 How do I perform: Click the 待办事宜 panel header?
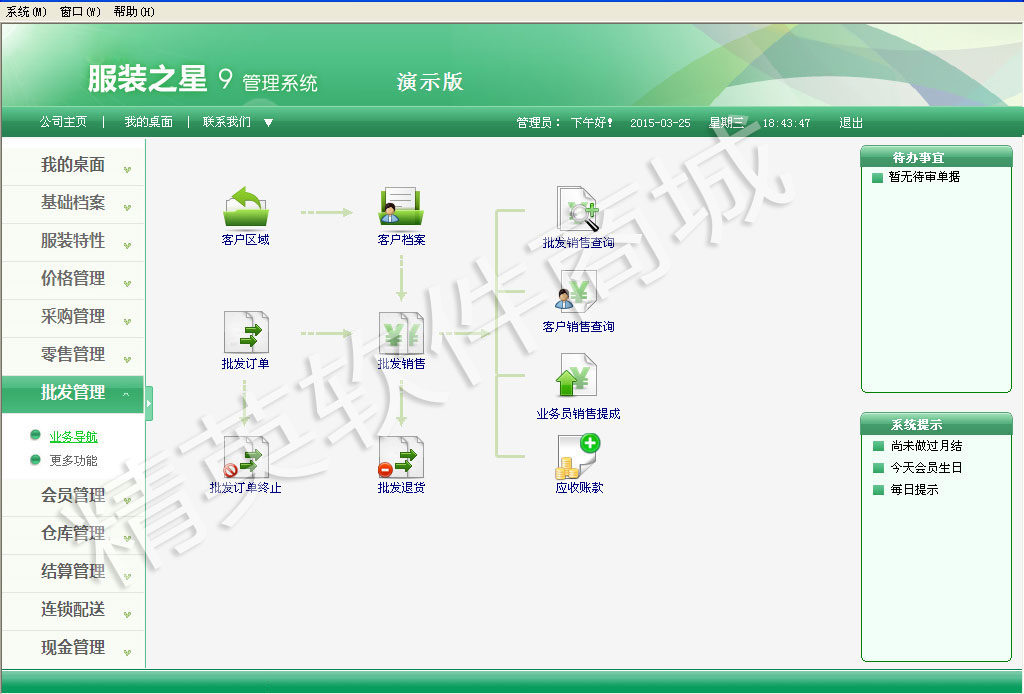coord(936,157)
